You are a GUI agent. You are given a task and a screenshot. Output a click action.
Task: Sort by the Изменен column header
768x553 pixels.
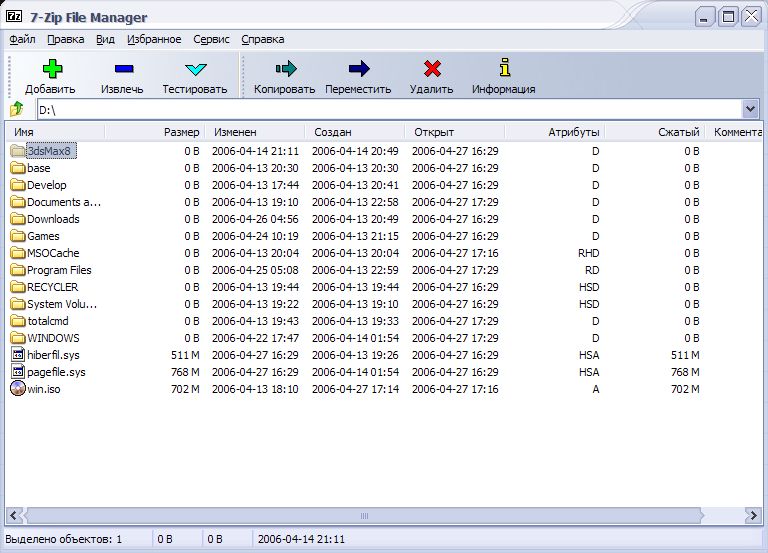click(x=255, y=132)
